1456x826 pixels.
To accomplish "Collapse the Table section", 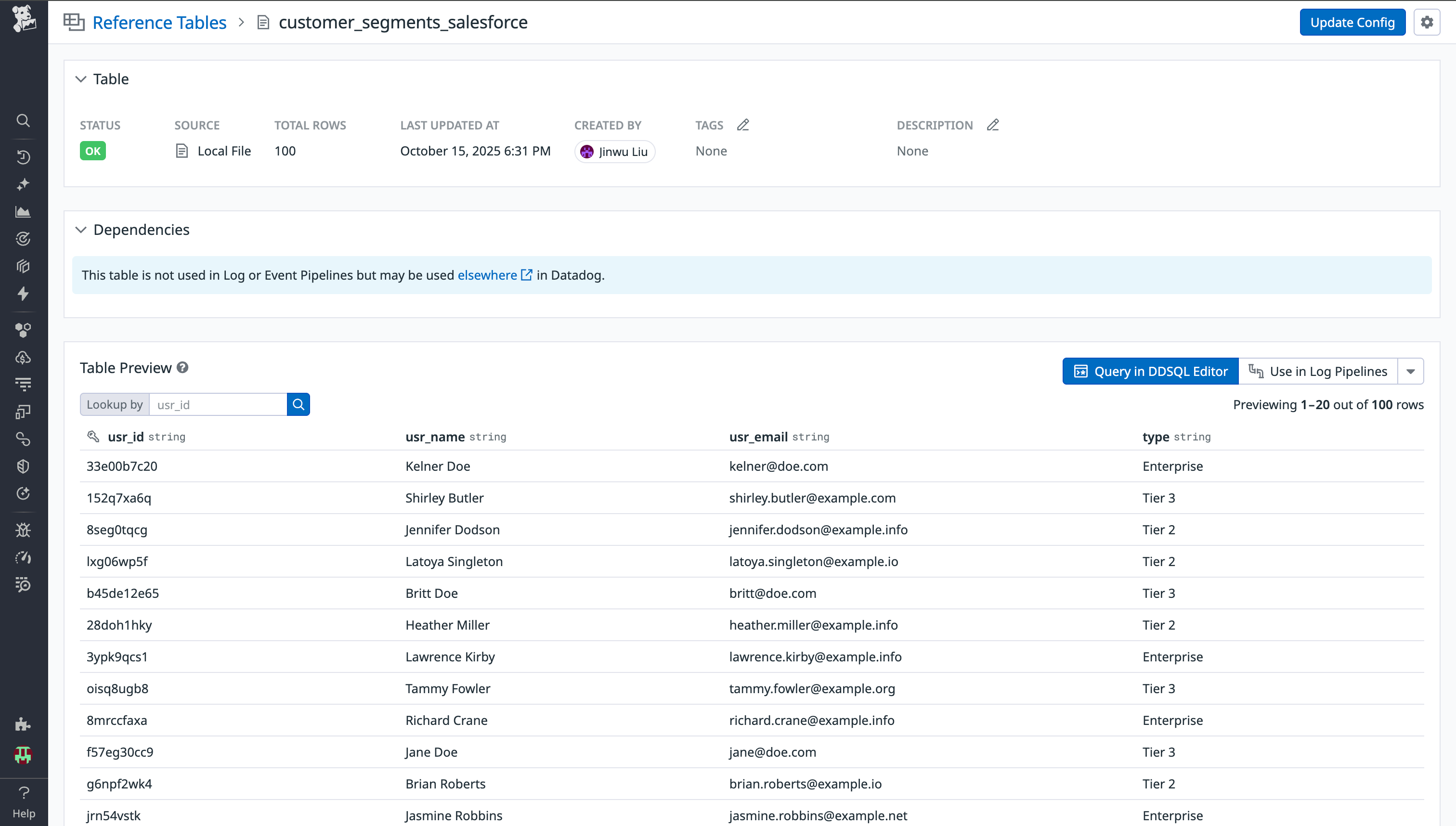I will pos(80,79).
